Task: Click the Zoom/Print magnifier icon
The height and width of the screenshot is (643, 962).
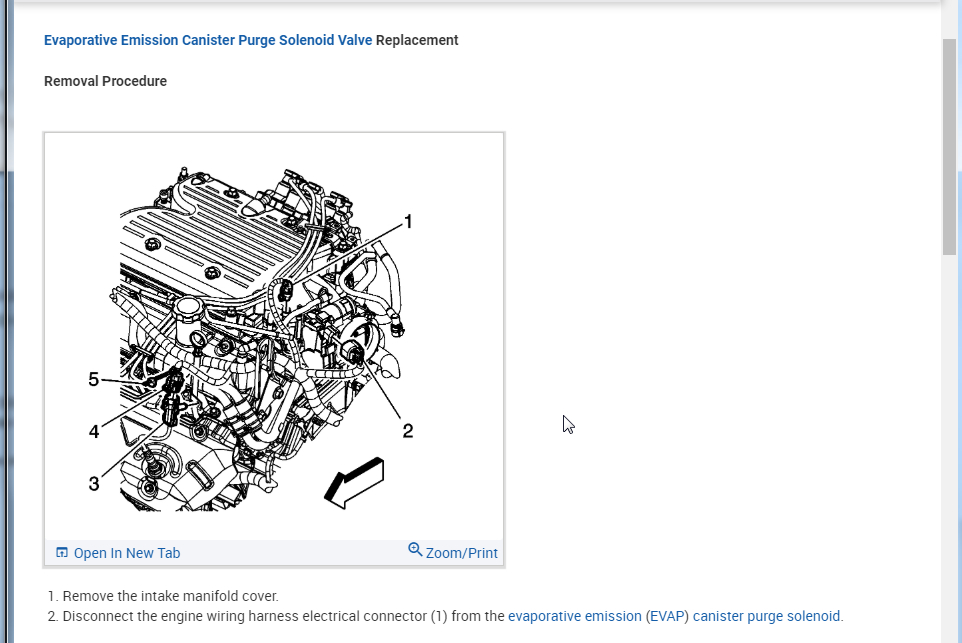Action: click(415, 549)
